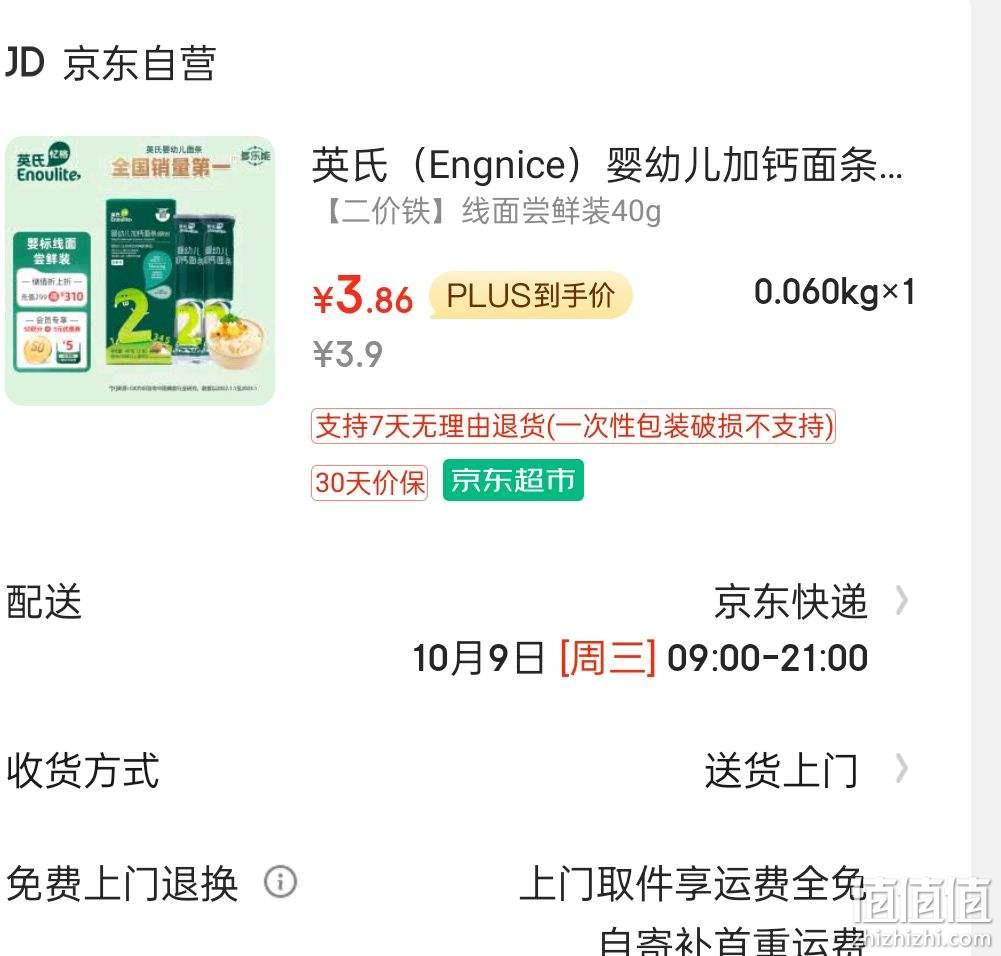Tap the 送货上门 option text

tap(781, 770)
